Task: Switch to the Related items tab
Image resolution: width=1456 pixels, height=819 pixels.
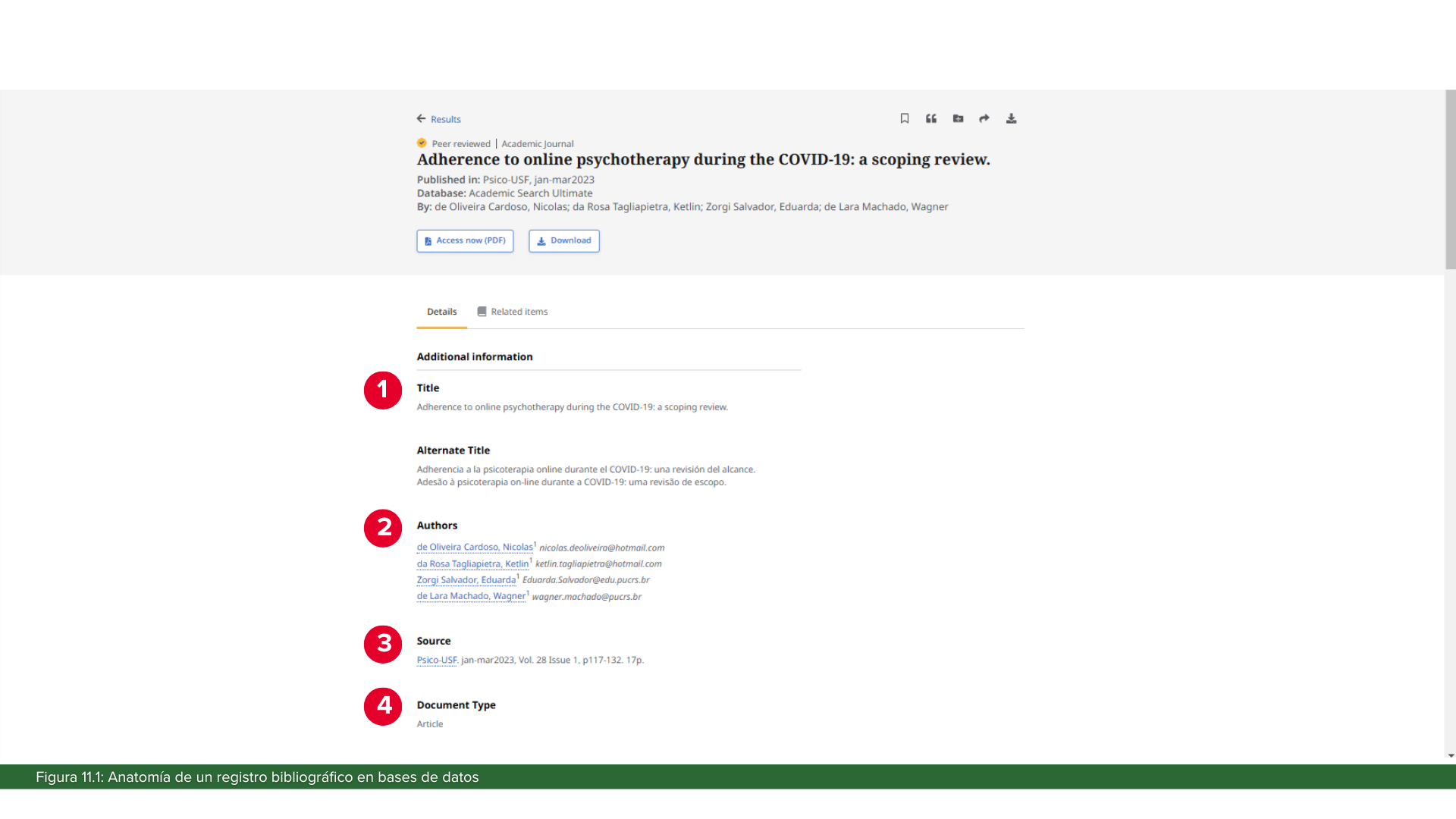Action: [519, 312]
